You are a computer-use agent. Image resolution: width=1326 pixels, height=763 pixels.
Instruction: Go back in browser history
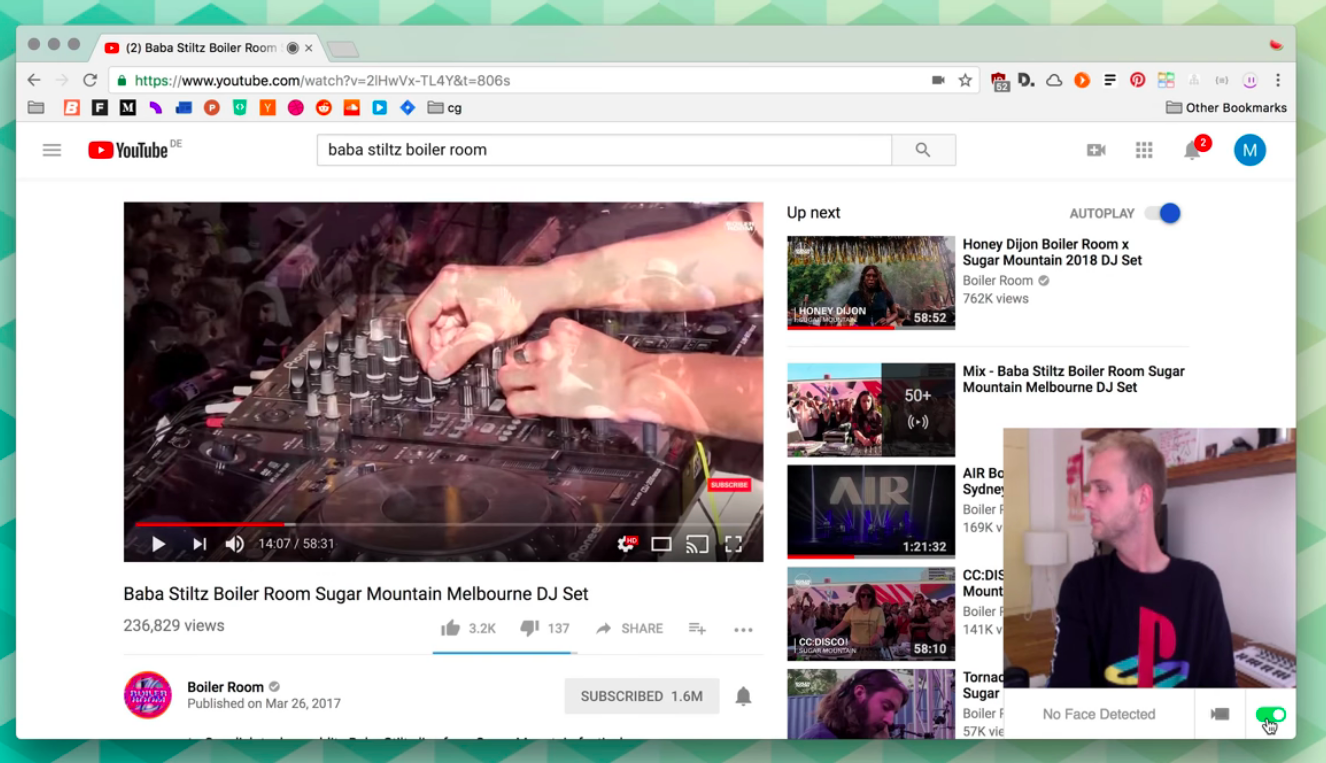34,80
